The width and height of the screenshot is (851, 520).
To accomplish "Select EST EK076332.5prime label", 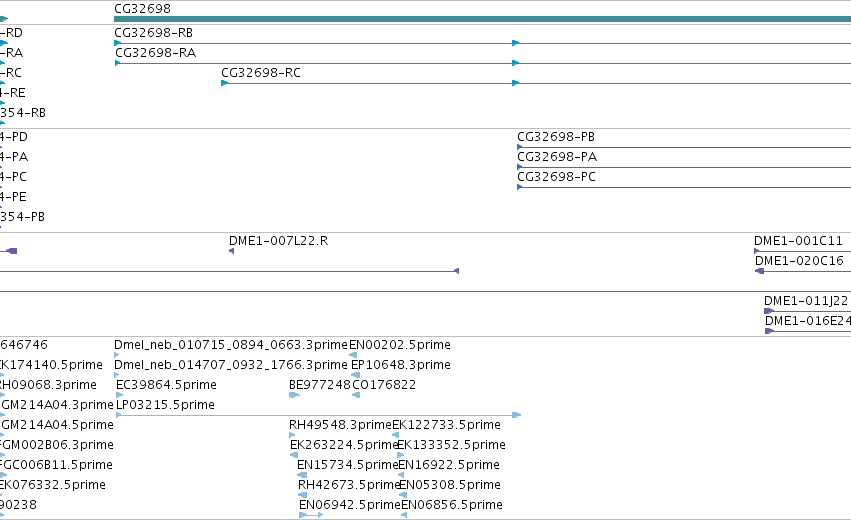I will coord(53,485).
